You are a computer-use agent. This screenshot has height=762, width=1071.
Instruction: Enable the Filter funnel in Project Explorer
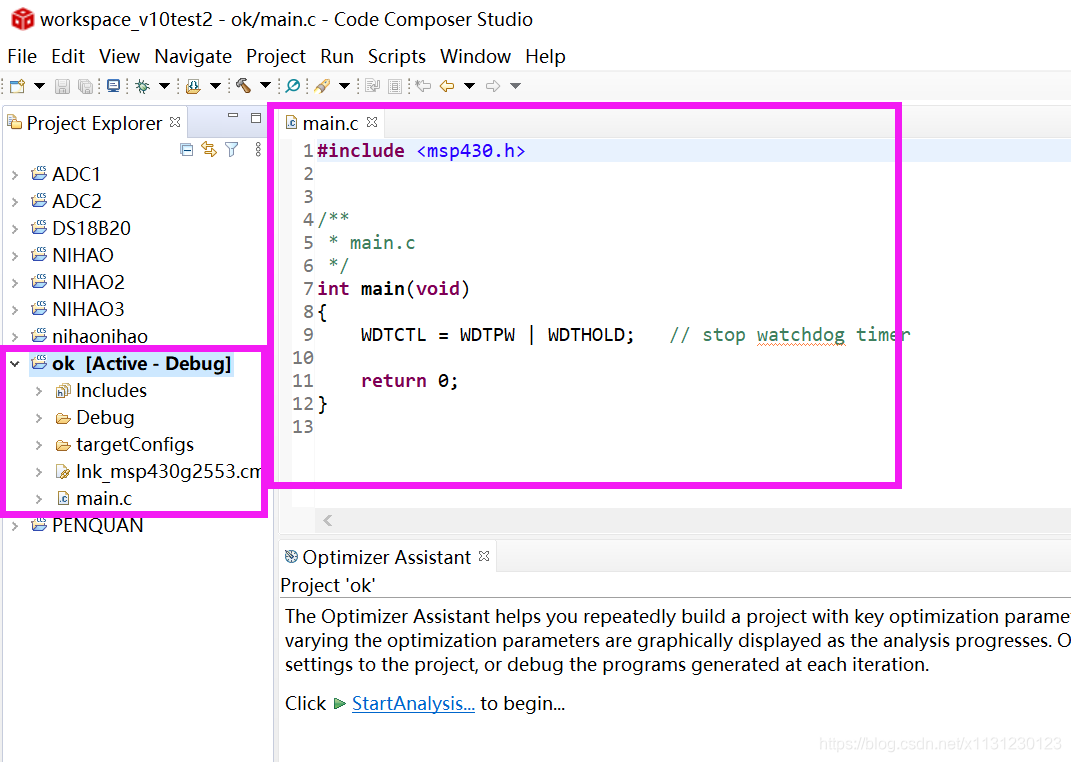click(x=232, y=148)
